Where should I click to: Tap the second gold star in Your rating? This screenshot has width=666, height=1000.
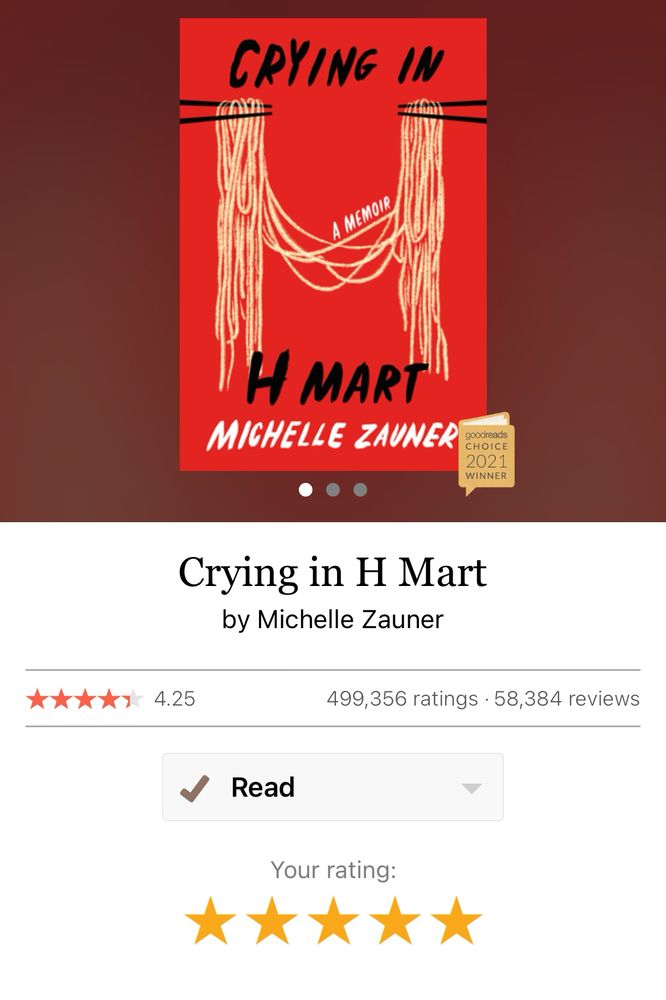[272, 920]
